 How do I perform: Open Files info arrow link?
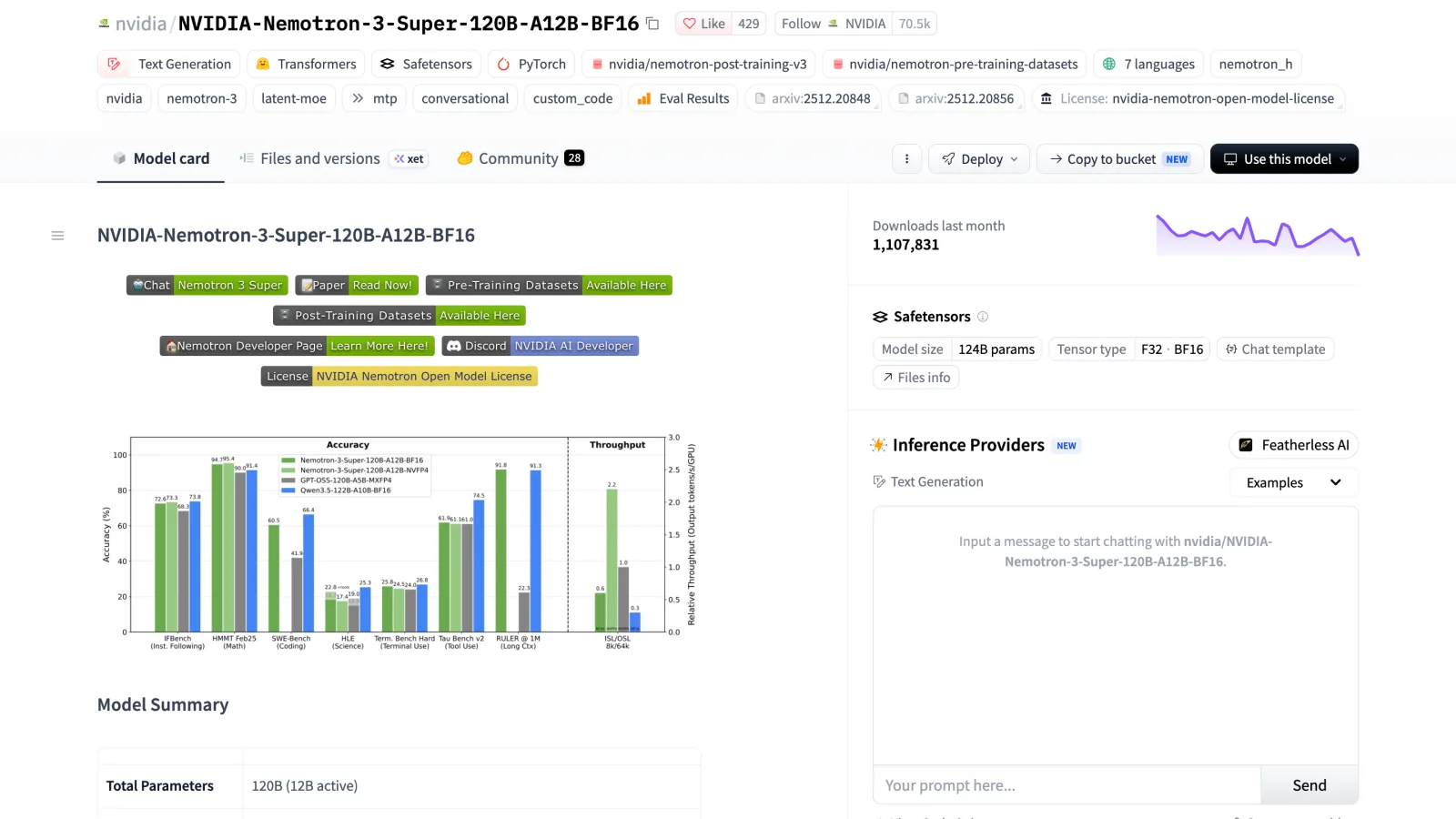point(916,378)
